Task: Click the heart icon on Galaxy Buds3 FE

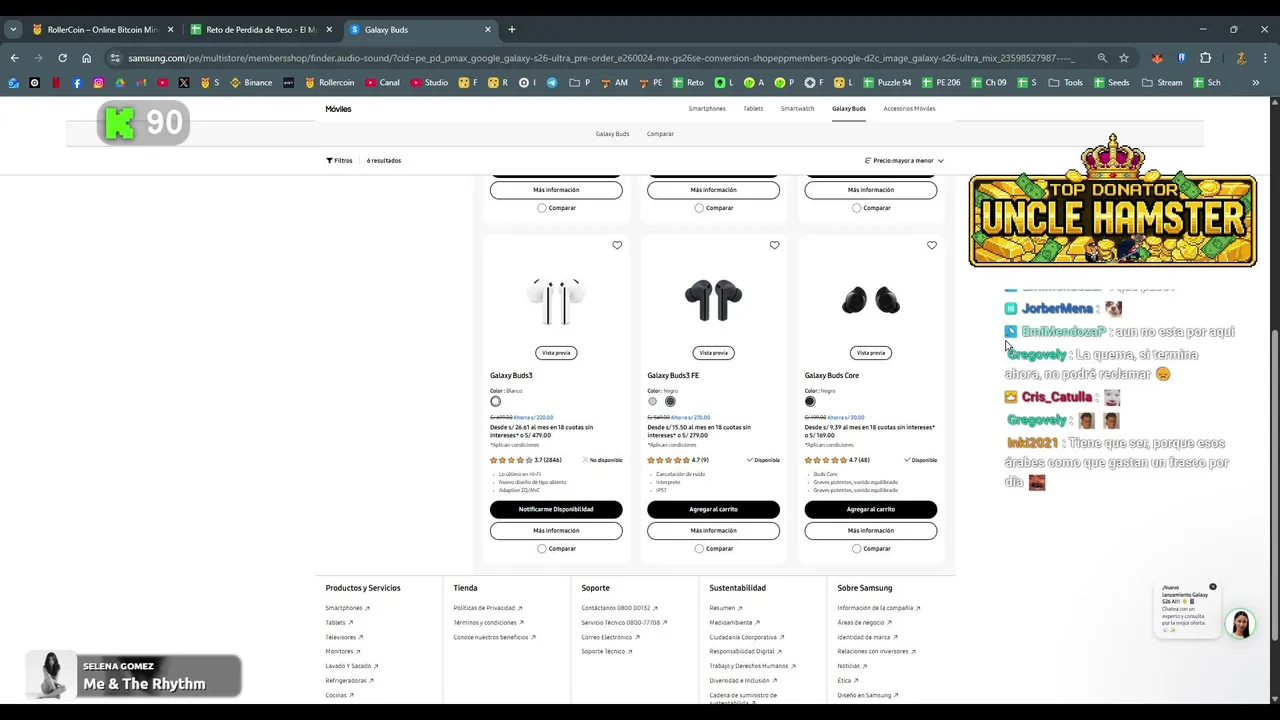Action: click(x=774, y=245)
